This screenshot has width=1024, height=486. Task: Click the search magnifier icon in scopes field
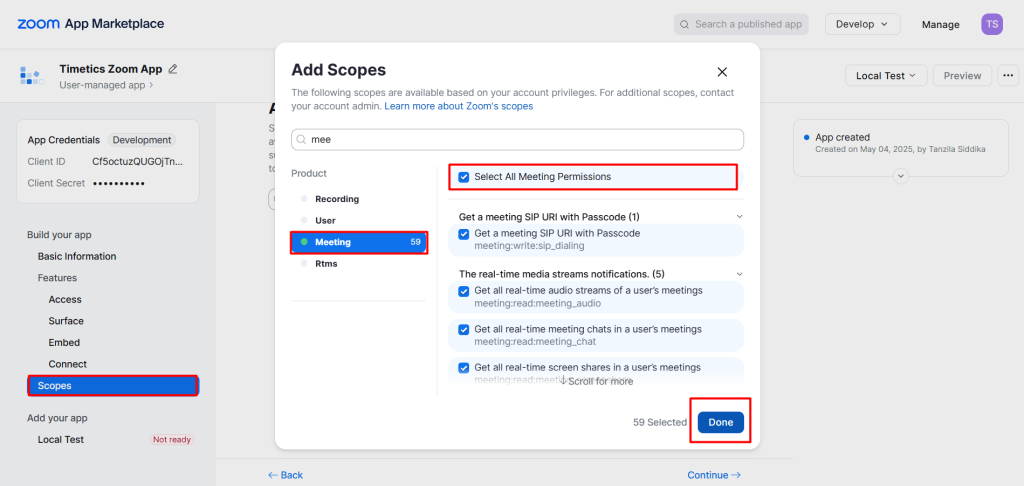click(x=302, y=140)
